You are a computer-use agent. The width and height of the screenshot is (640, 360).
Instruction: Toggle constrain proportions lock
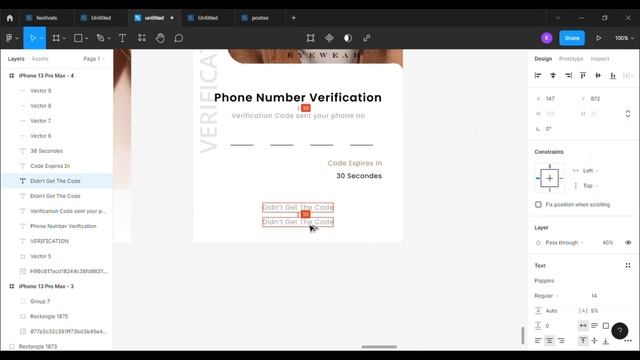click(628, 114)
